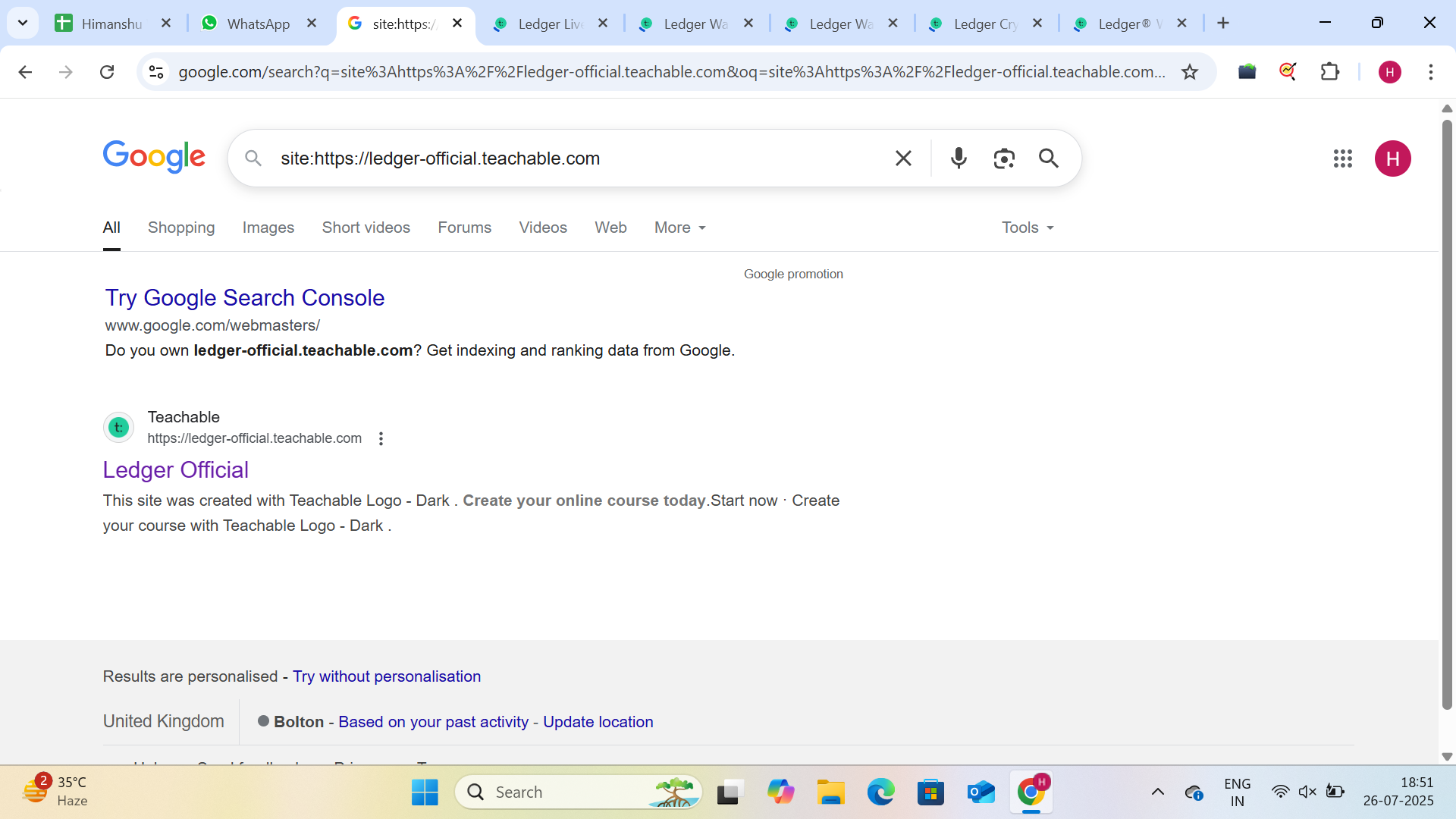Open the Ledger Official result link
Image resolution: width=1456 pixels, height=819 pixels.
coord(176,470)
